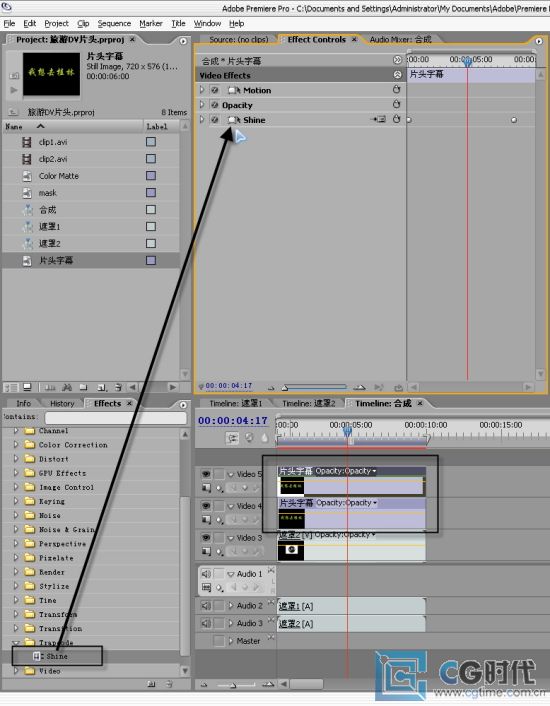
Task: Toggle the Shine effect on/off icon
Action: [215, 120]
